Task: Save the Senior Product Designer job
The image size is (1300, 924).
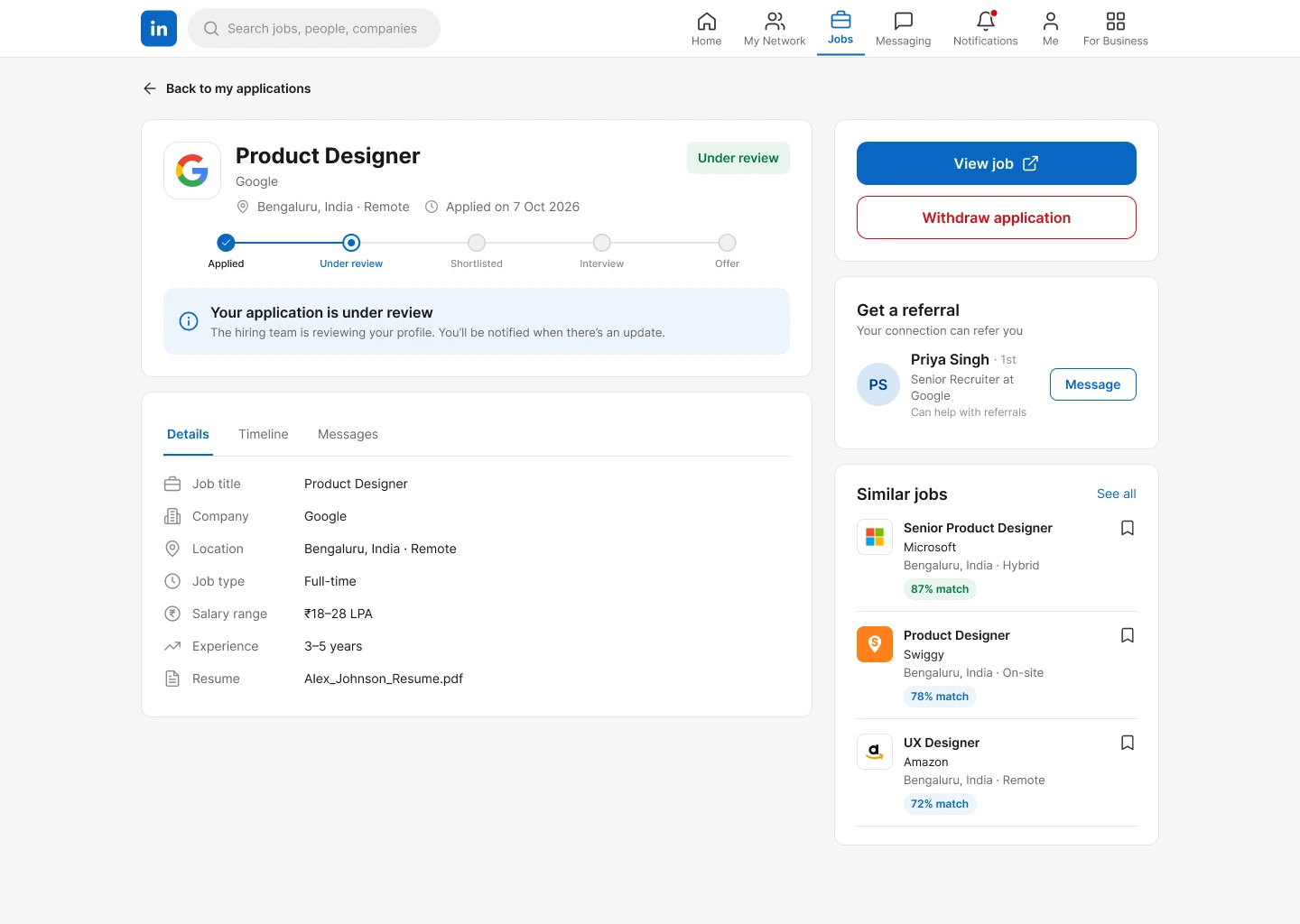Action: point(1128,528)
